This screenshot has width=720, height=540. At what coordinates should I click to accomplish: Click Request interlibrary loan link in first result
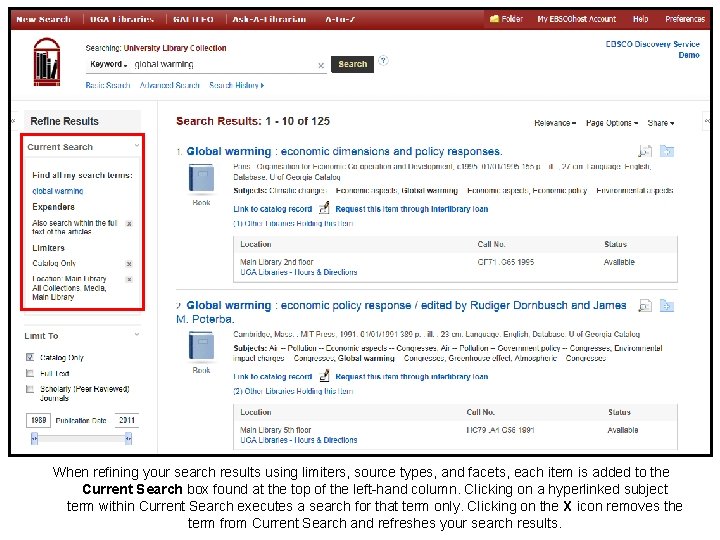(411, 209)
